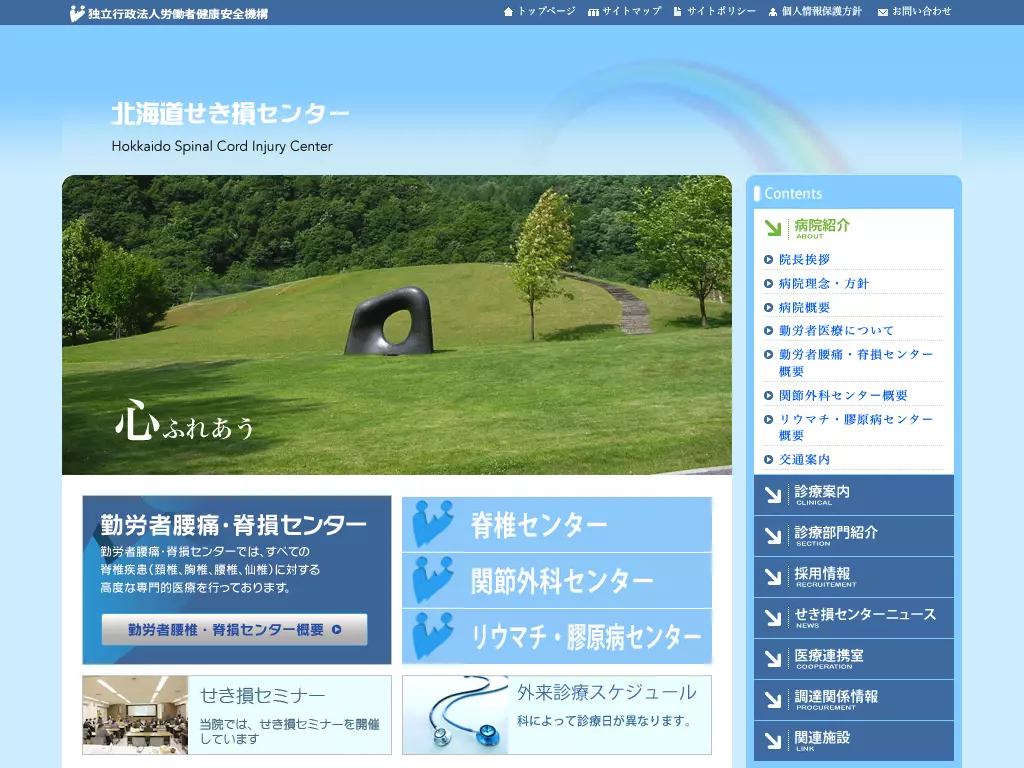Click the 勤労者腰痛・脊損センター banner title
The image size is (1024, 768).
(233, 524)
